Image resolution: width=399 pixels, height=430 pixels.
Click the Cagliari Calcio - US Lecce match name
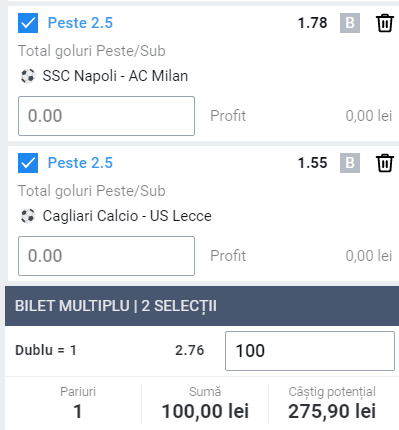[127, 216]
